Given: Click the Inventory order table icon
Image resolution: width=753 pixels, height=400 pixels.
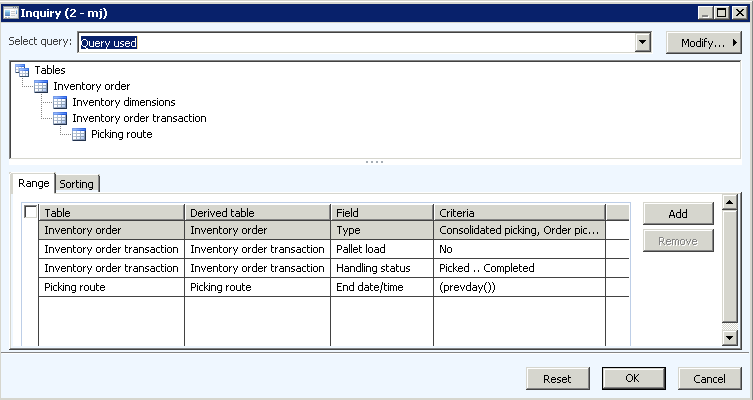Looking at the screenshot, I should tap(41, 86).
